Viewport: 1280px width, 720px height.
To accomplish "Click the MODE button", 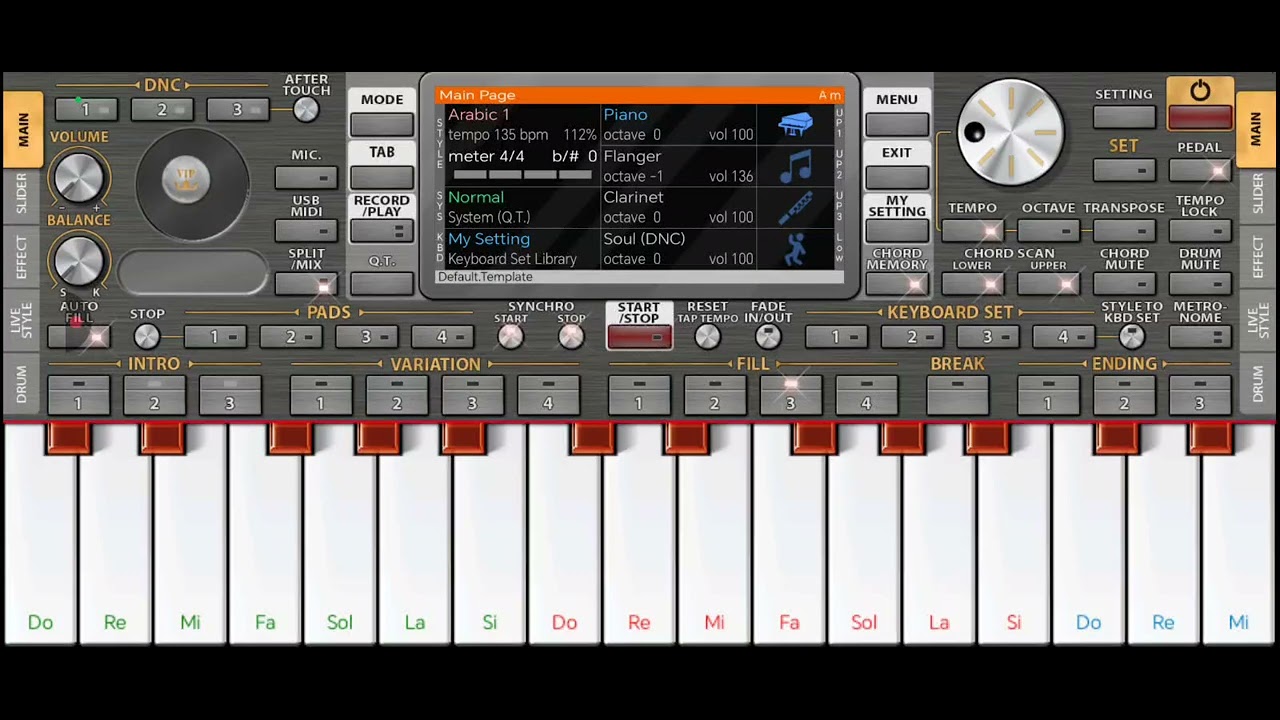I will 382,124.
